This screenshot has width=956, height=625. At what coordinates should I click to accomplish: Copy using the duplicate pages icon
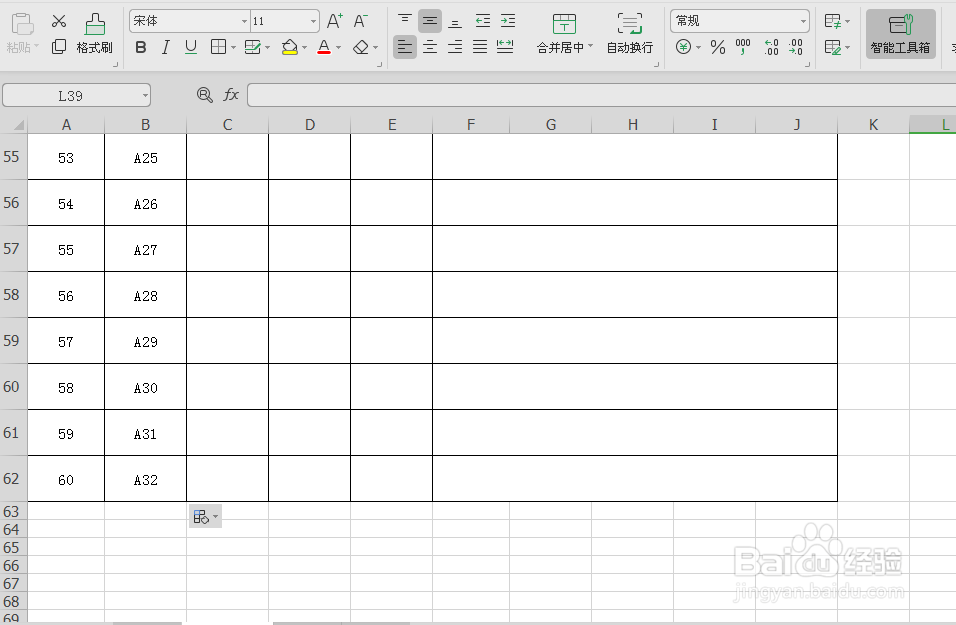click(x=59, y=46)
